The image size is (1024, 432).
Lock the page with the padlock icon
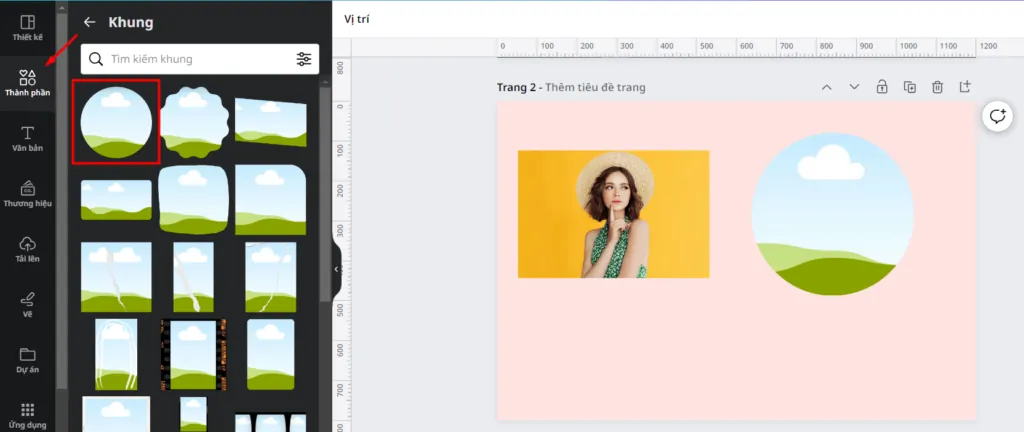(882, 87)
